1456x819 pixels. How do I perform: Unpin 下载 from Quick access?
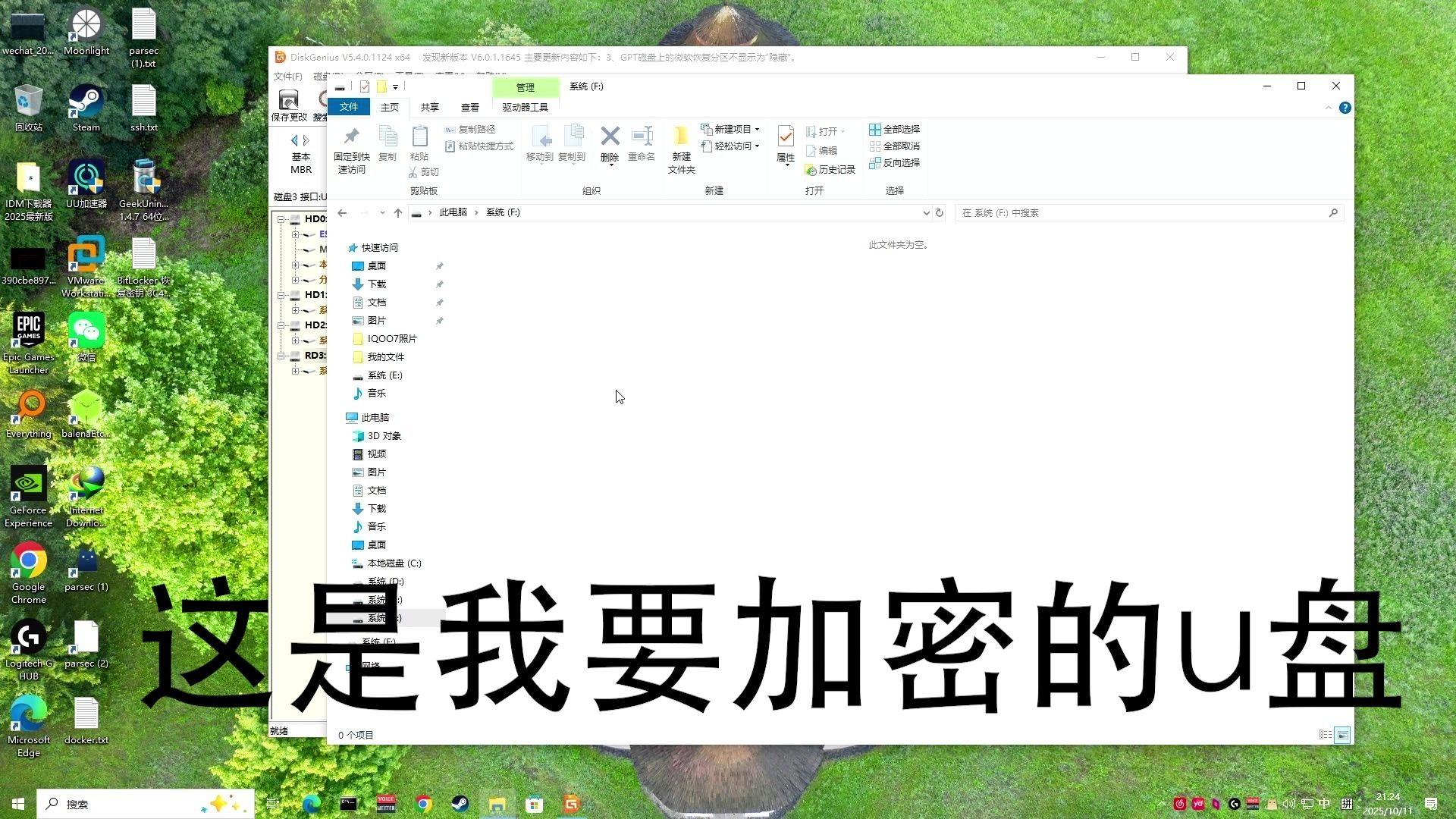(x=440, y=284)
